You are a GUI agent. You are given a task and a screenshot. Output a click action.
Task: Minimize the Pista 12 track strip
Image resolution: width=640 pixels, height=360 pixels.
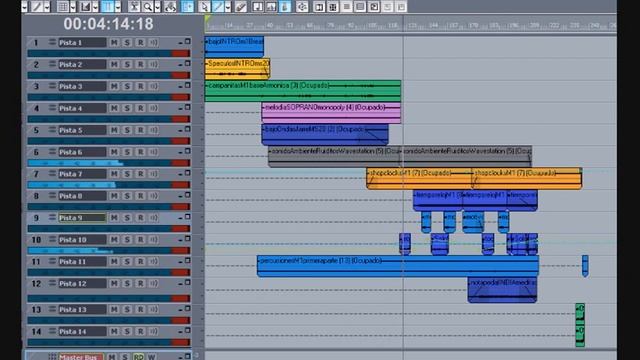180,283
